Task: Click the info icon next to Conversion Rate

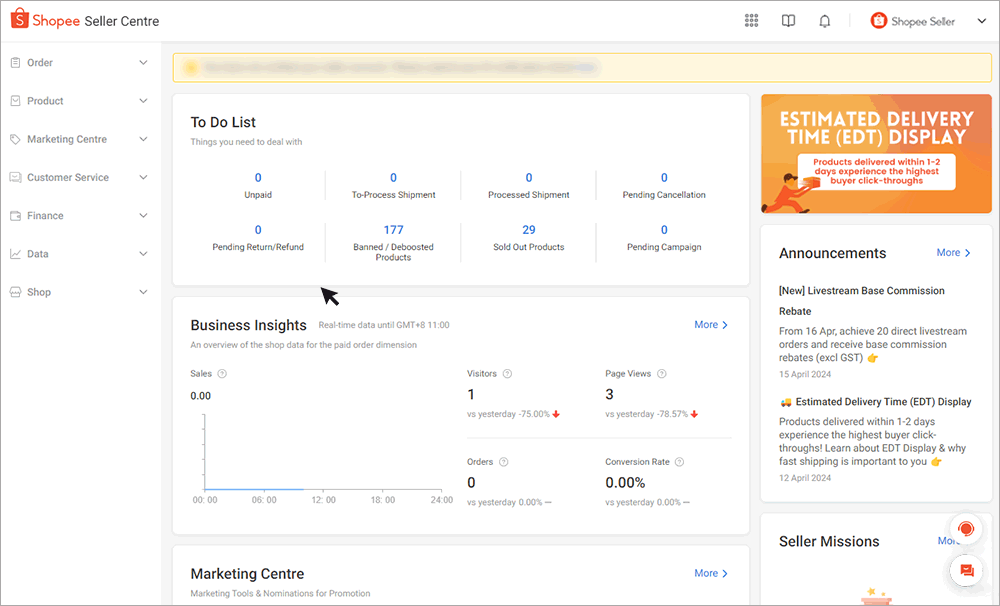Action: click(679, 463)
